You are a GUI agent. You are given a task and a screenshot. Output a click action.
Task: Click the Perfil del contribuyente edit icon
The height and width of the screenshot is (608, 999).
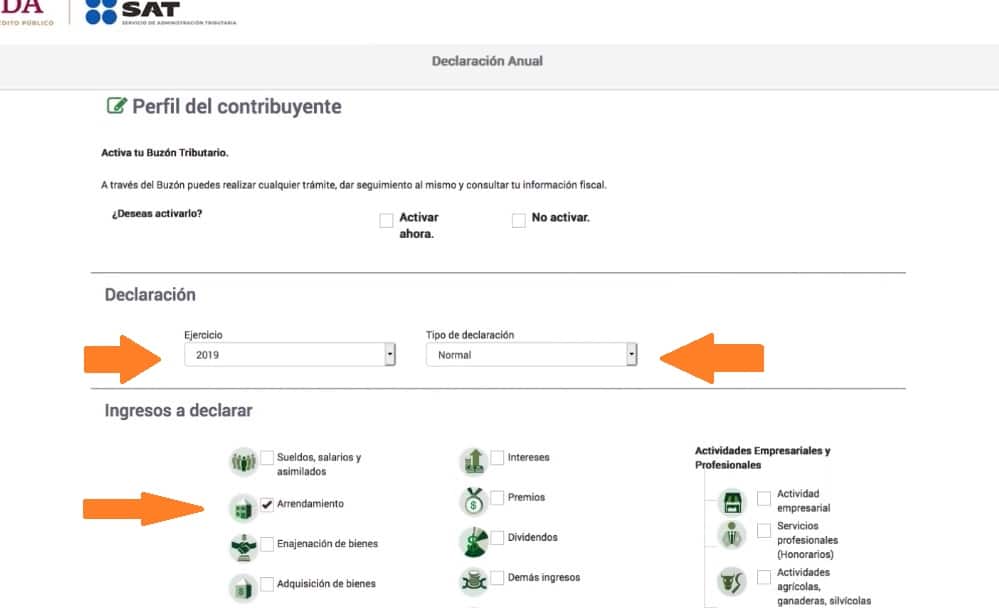click(x=116, y=106)
